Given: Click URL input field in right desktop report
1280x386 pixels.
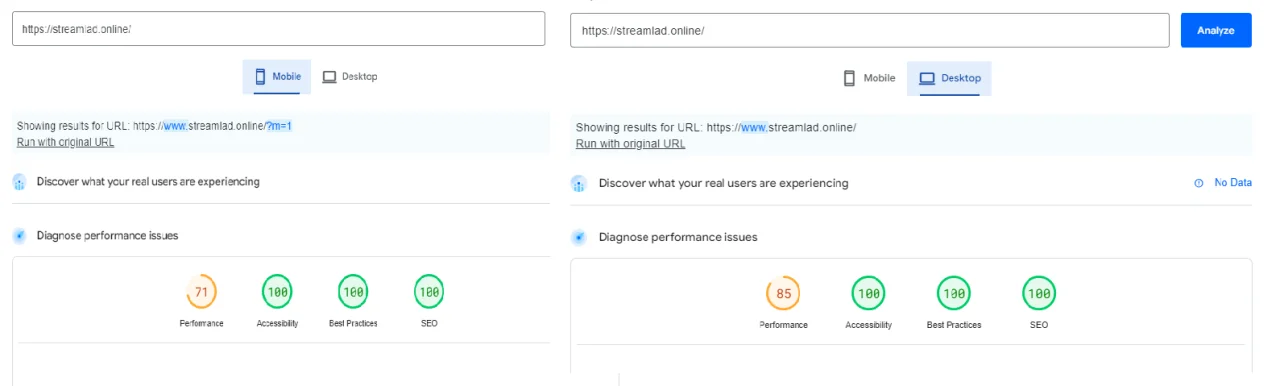Looking at the screenshot, I should [x=869, y=30].
